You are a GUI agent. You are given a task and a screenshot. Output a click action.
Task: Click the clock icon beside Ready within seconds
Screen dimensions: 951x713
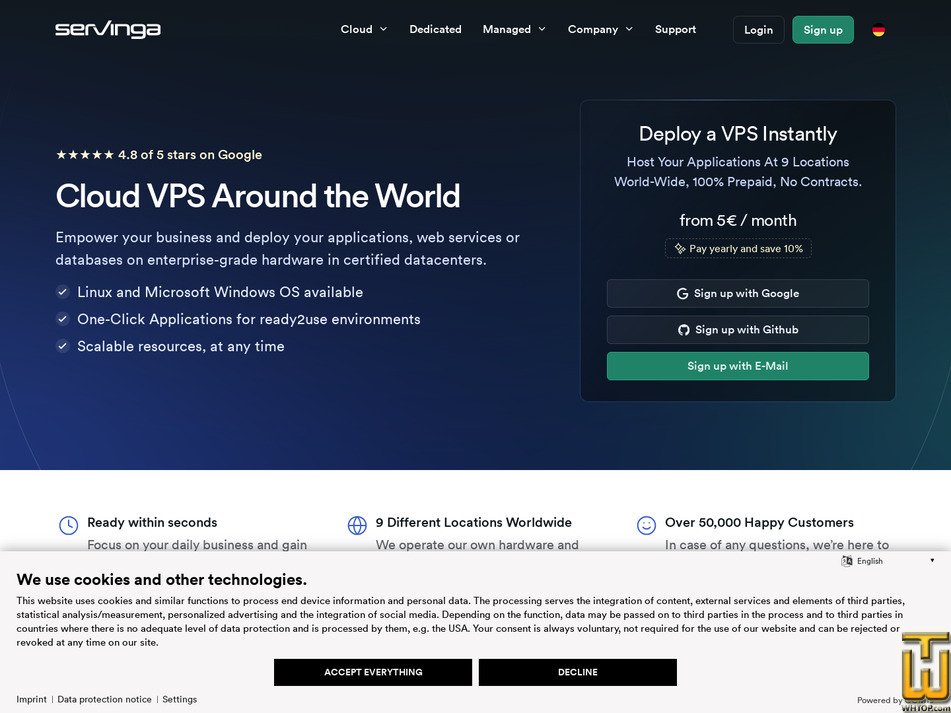click(68, 524)
